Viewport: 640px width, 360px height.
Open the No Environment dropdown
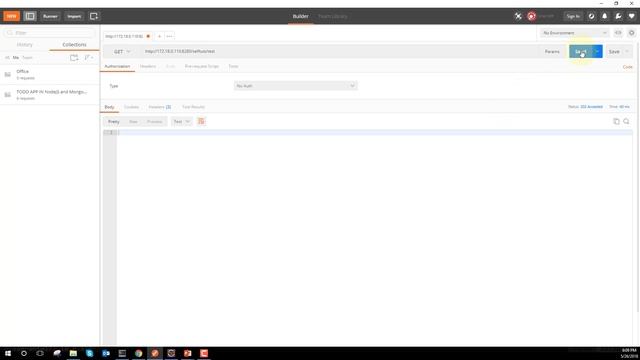pos(575,33)
